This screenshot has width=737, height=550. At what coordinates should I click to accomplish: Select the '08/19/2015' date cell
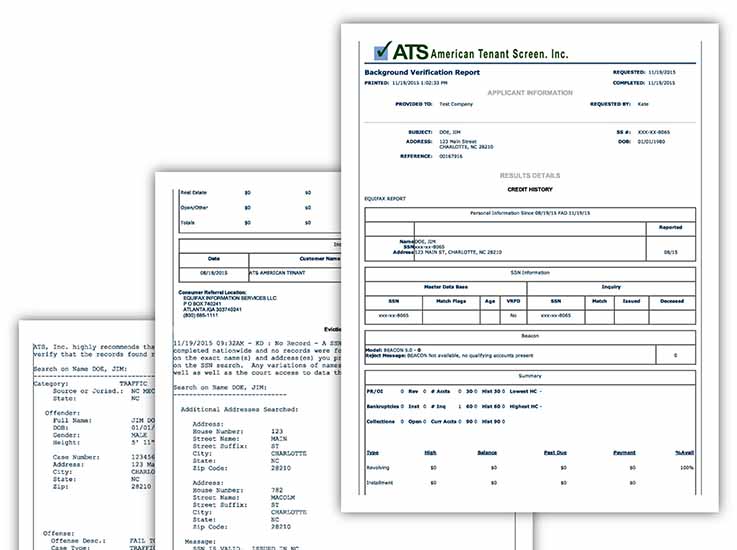[213, 273]
